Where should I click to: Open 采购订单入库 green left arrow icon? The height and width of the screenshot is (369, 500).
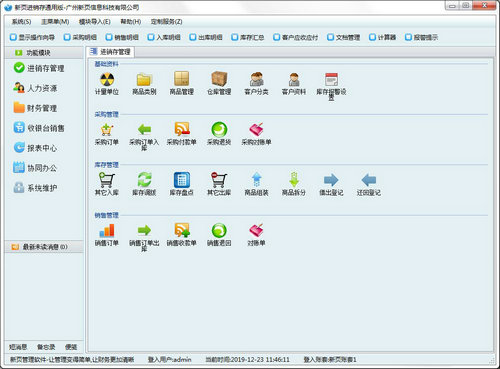pyautogui.click(x=144, y=137)
